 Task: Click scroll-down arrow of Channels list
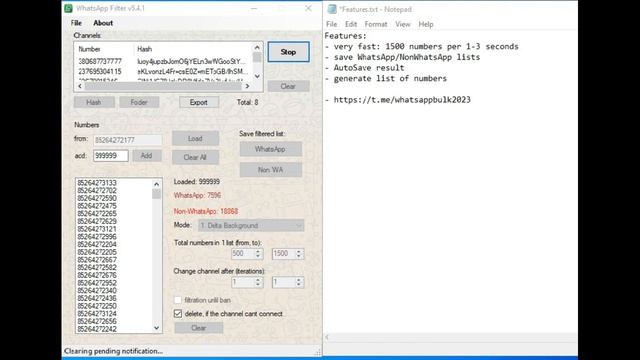(257, 76)
